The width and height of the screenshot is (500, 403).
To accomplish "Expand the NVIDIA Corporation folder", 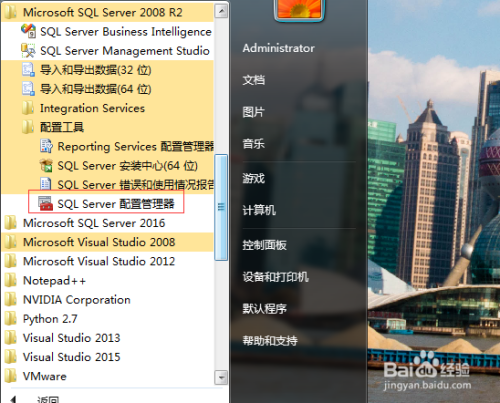I will 107,299.
